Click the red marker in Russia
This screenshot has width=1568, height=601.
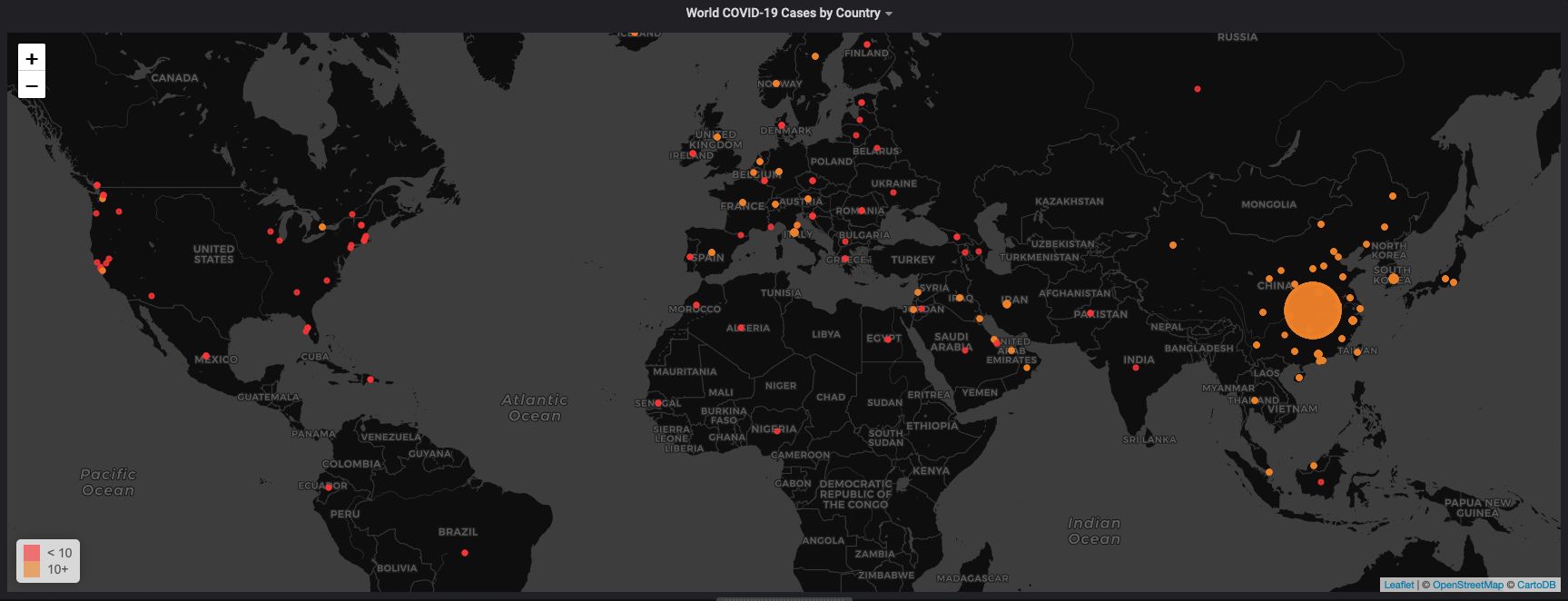1198,89
